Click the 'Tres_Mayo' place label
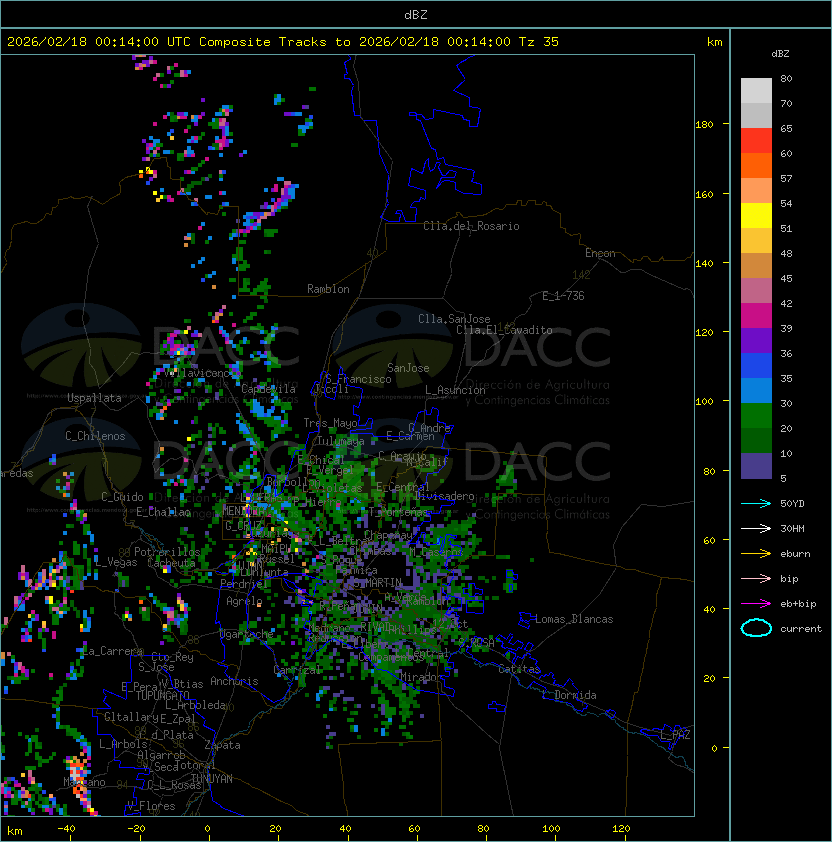 click(330, 423)
